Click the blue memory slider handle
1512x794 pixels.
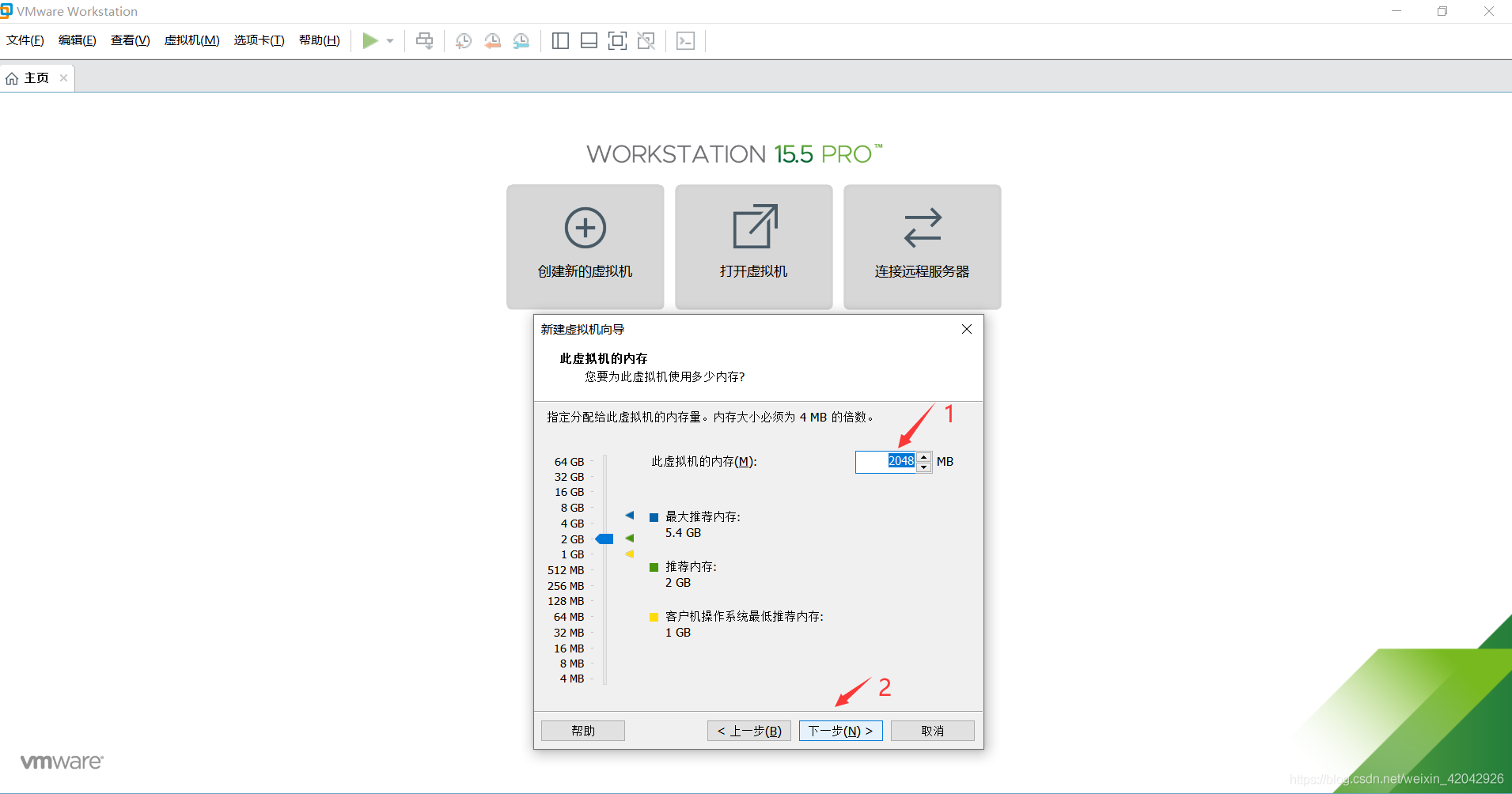point(604,539)
